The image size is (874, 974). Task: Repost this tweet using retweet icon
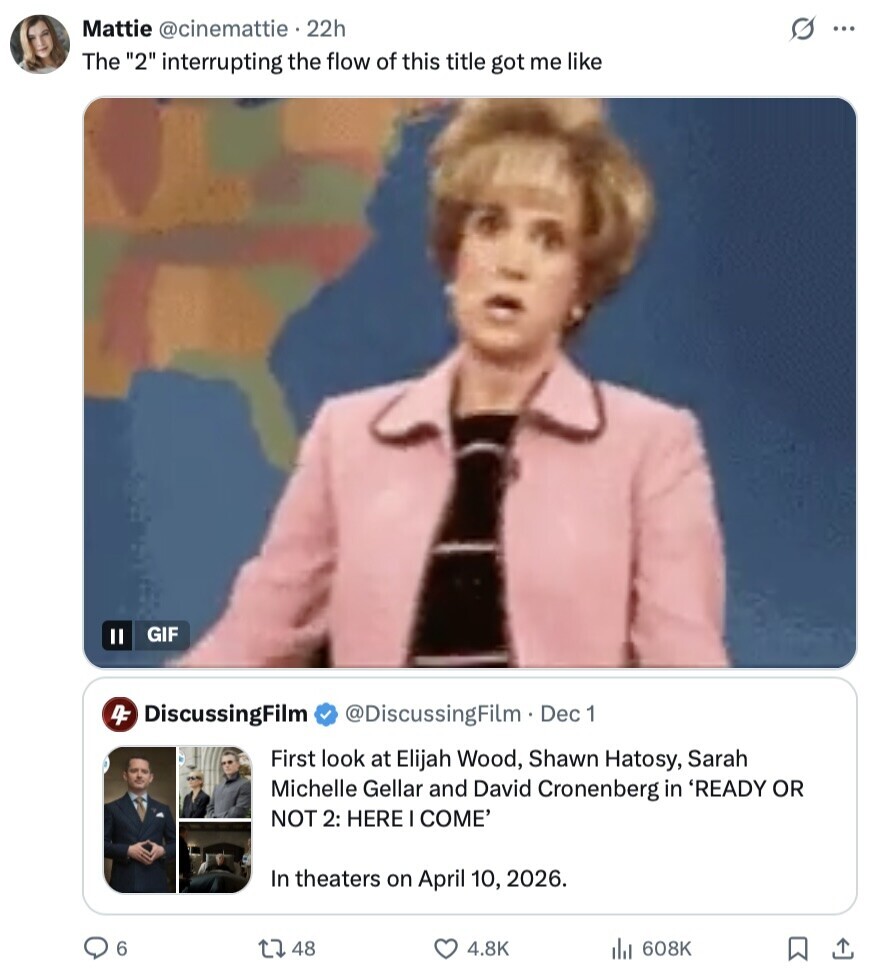pos(272,948)
